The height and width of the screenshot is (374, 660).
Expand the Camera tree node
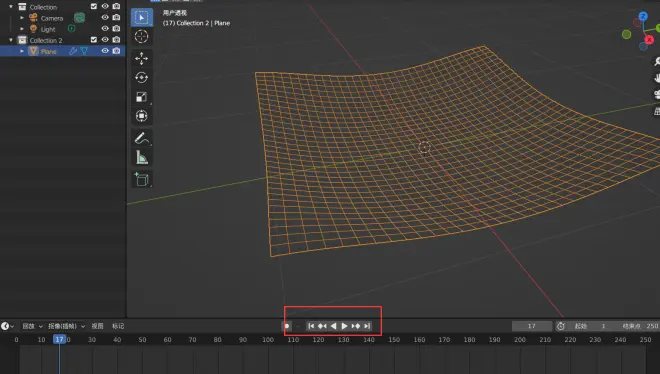pos(22,18)
